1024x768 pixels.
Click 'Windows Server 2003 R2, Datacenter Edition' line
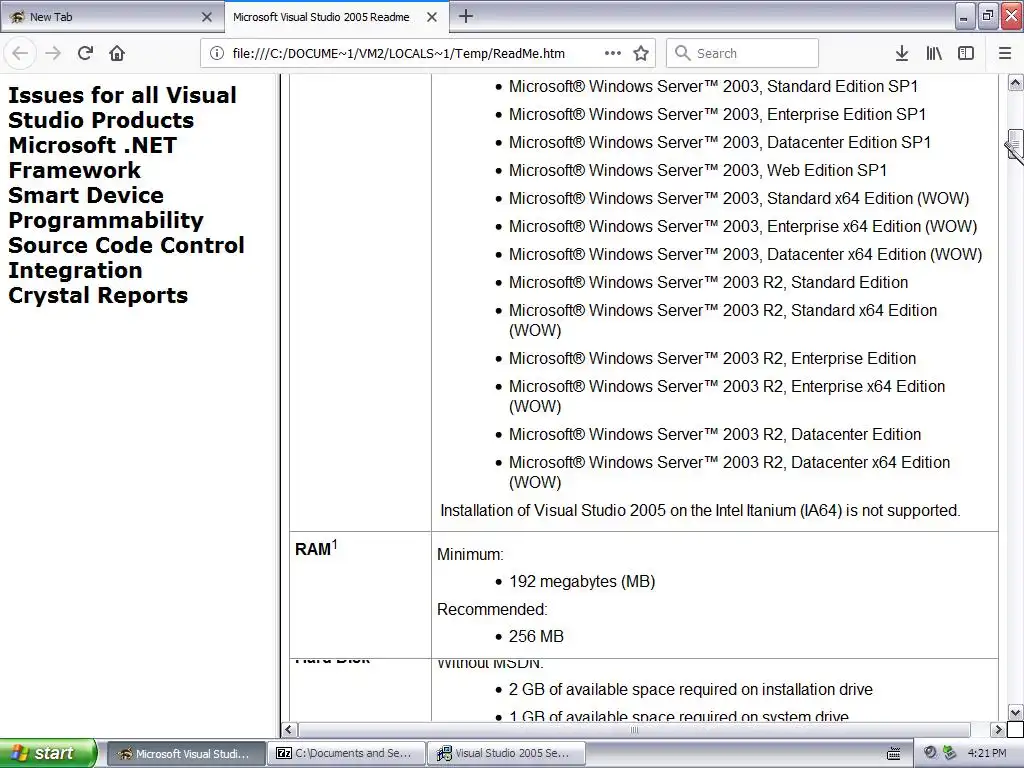[x=714, y=434]
